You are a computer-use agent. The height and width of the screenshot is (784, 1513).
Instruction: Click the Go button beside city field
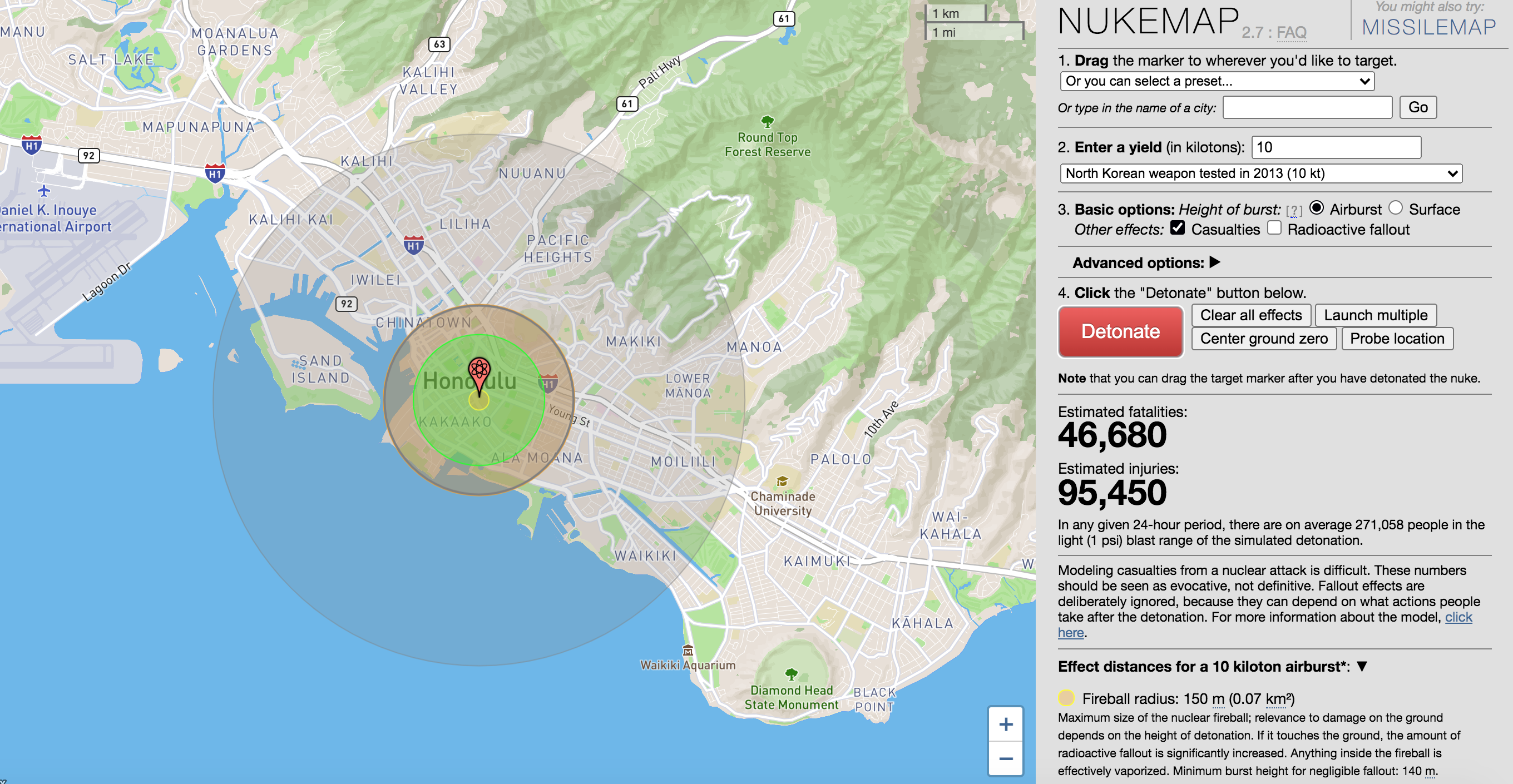[x=1417, y=107]
